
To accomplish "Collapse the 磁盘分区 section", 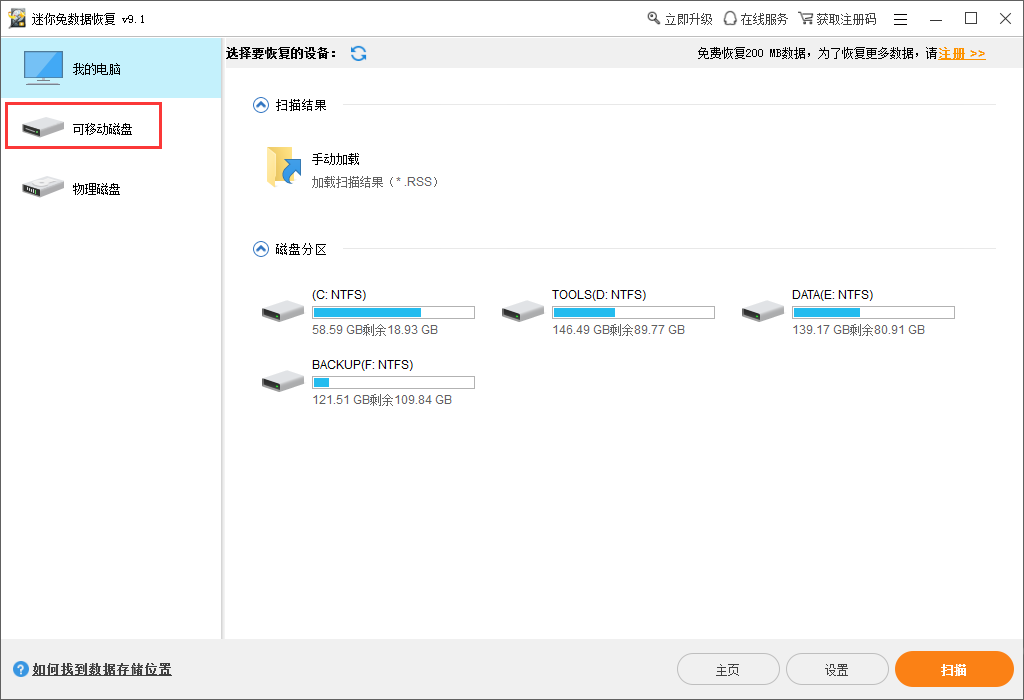I will (x=261, y=249).
